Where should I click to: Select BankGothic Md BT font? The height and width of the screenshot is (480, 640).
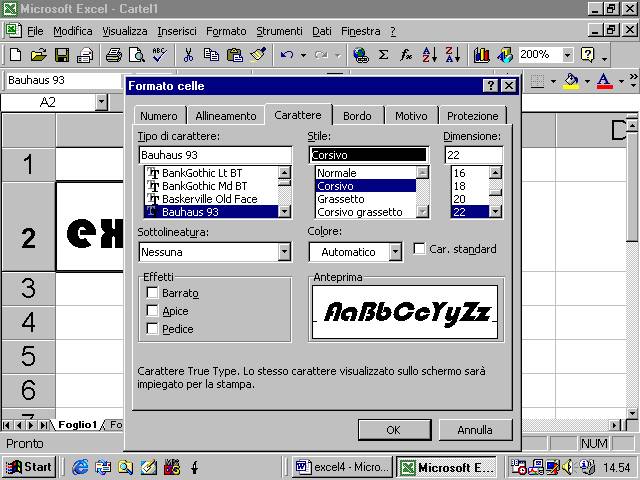click(x=211, y=186)
